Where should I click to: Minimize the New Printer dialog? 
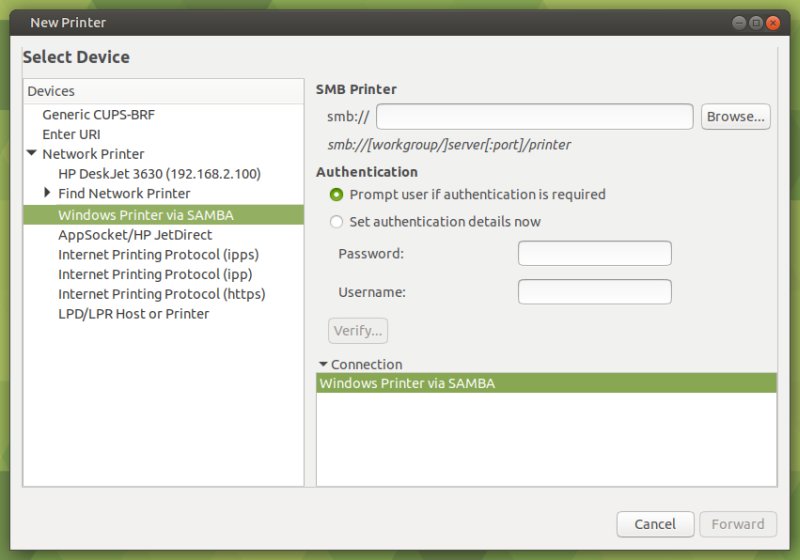point(738,22)
